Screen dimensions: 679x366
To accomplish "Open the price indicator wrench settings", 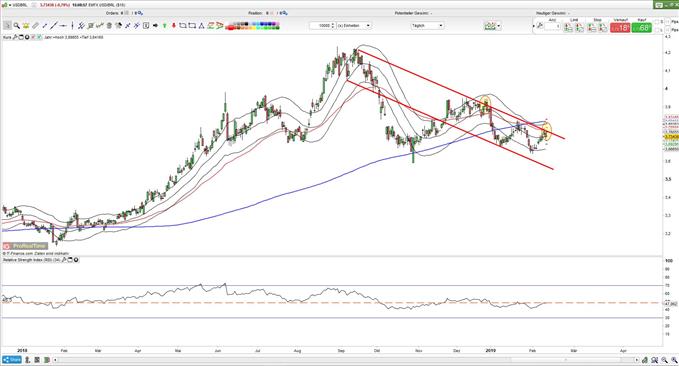I will pyautogui.click(x=15, y=37).
